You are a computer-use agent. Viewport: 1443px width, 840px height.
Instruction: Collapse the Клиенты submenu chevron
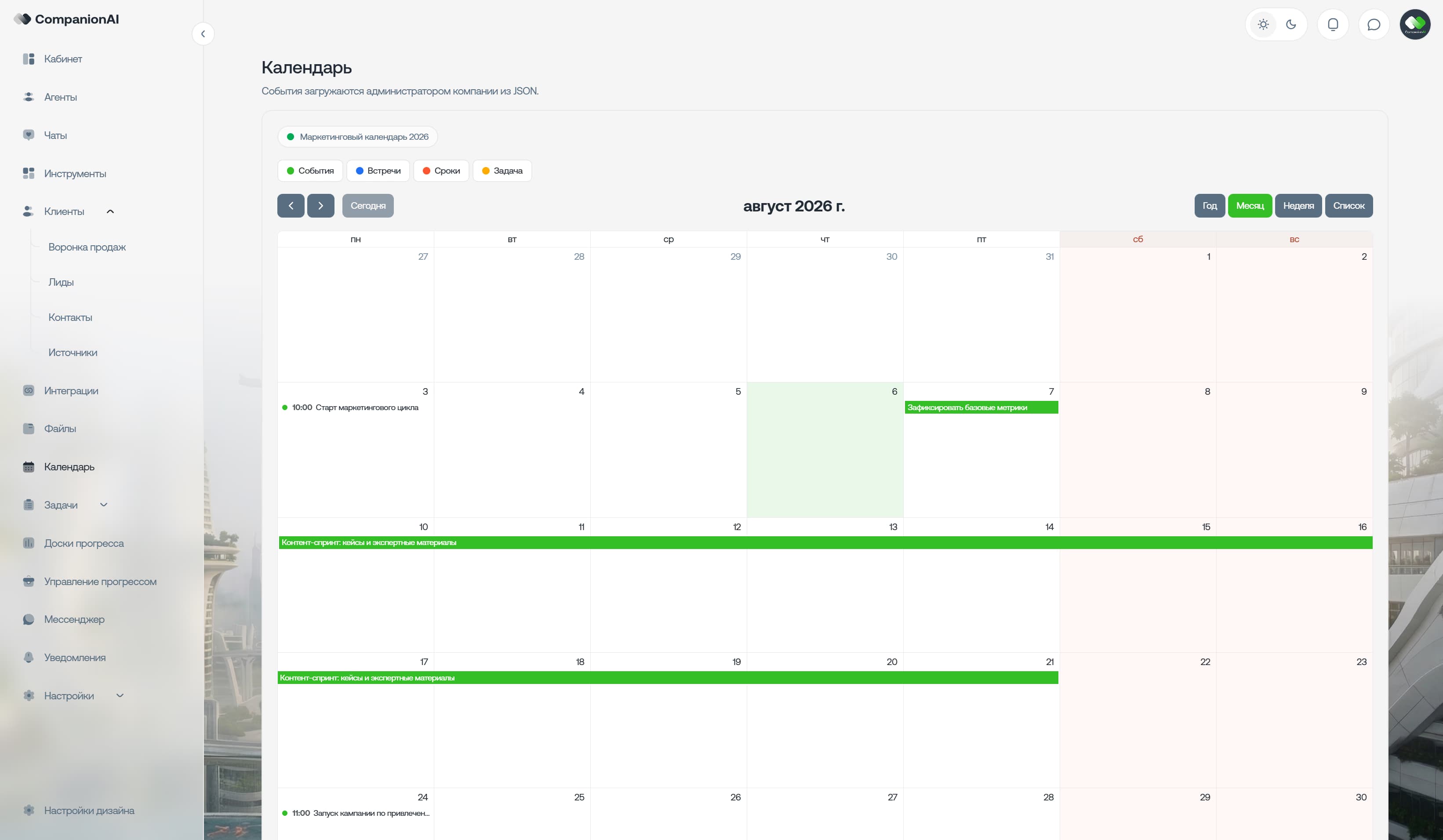pyautogui.click(x=110, y=211)
